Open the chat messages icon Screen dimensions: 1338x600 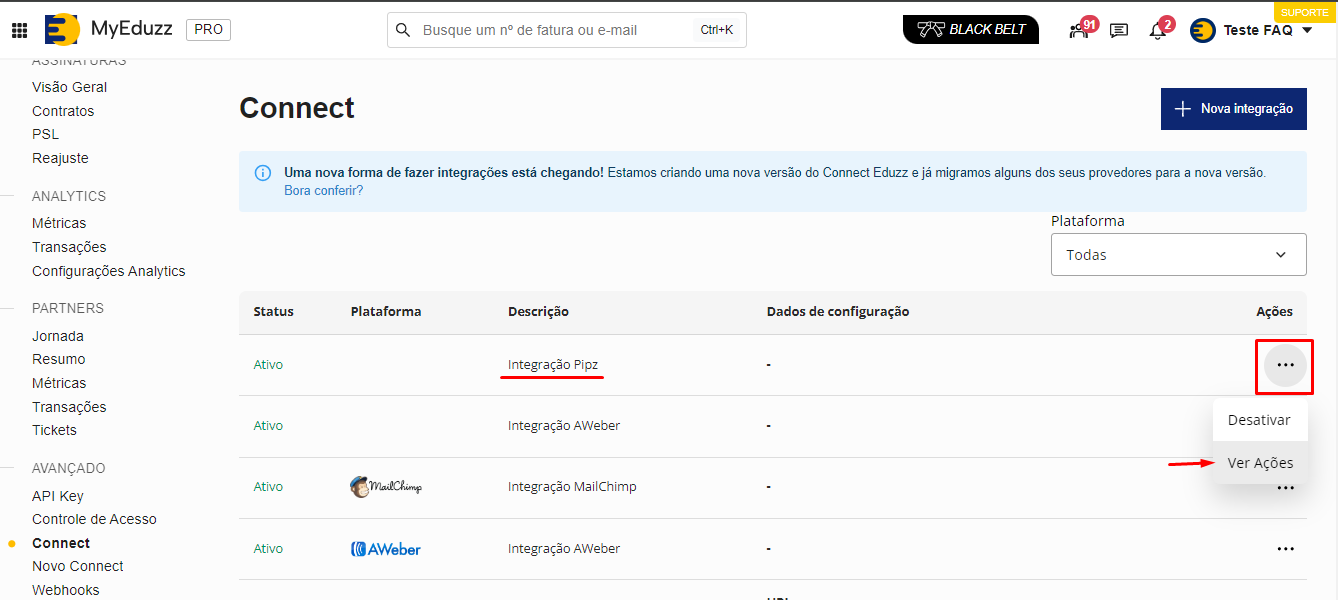(1119, 30)
